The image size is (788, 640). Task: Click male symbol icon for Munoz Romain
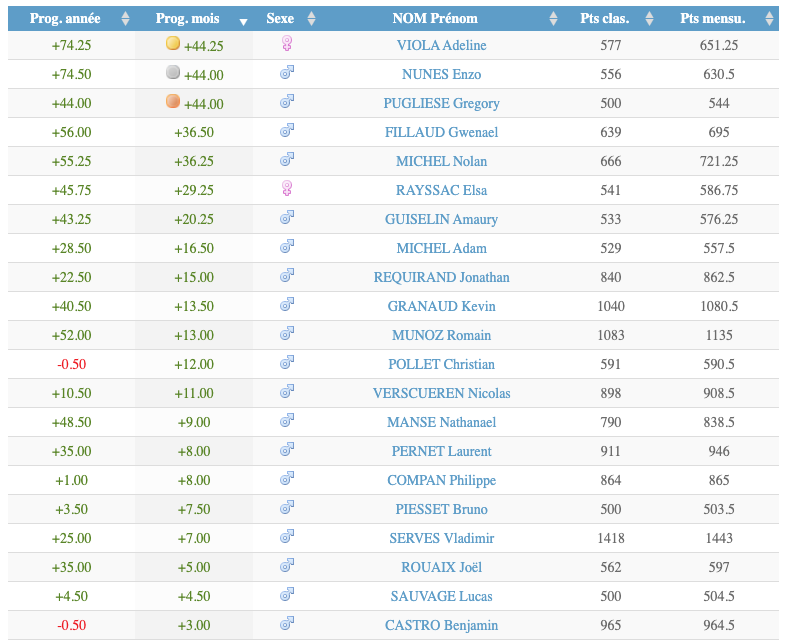point(287,334)
